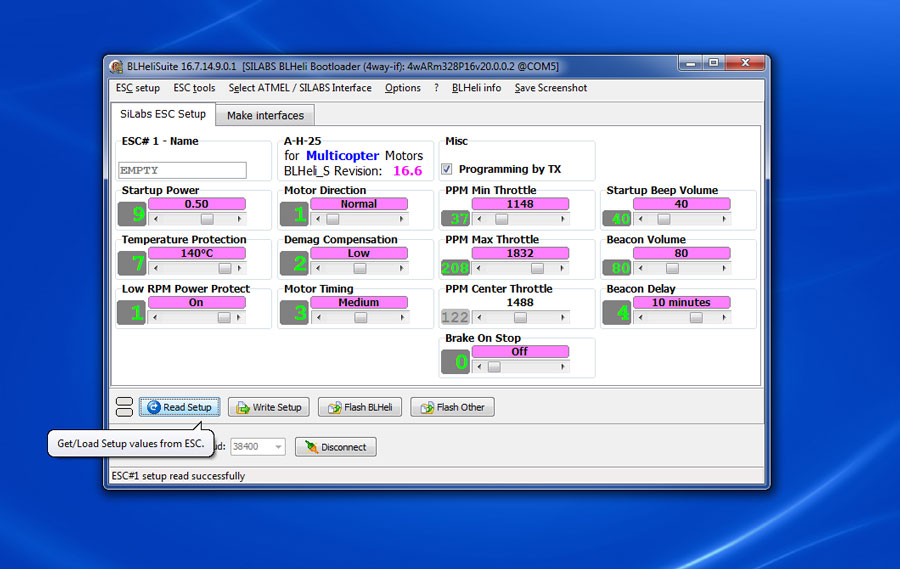Click the ESC name input field
This screenshot has height=569, width=900.
tap(183, 171)
